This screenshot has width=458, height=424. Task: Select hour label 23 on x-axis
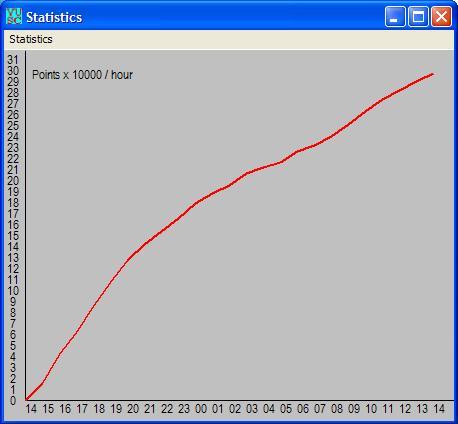click(x=184, y=409)
